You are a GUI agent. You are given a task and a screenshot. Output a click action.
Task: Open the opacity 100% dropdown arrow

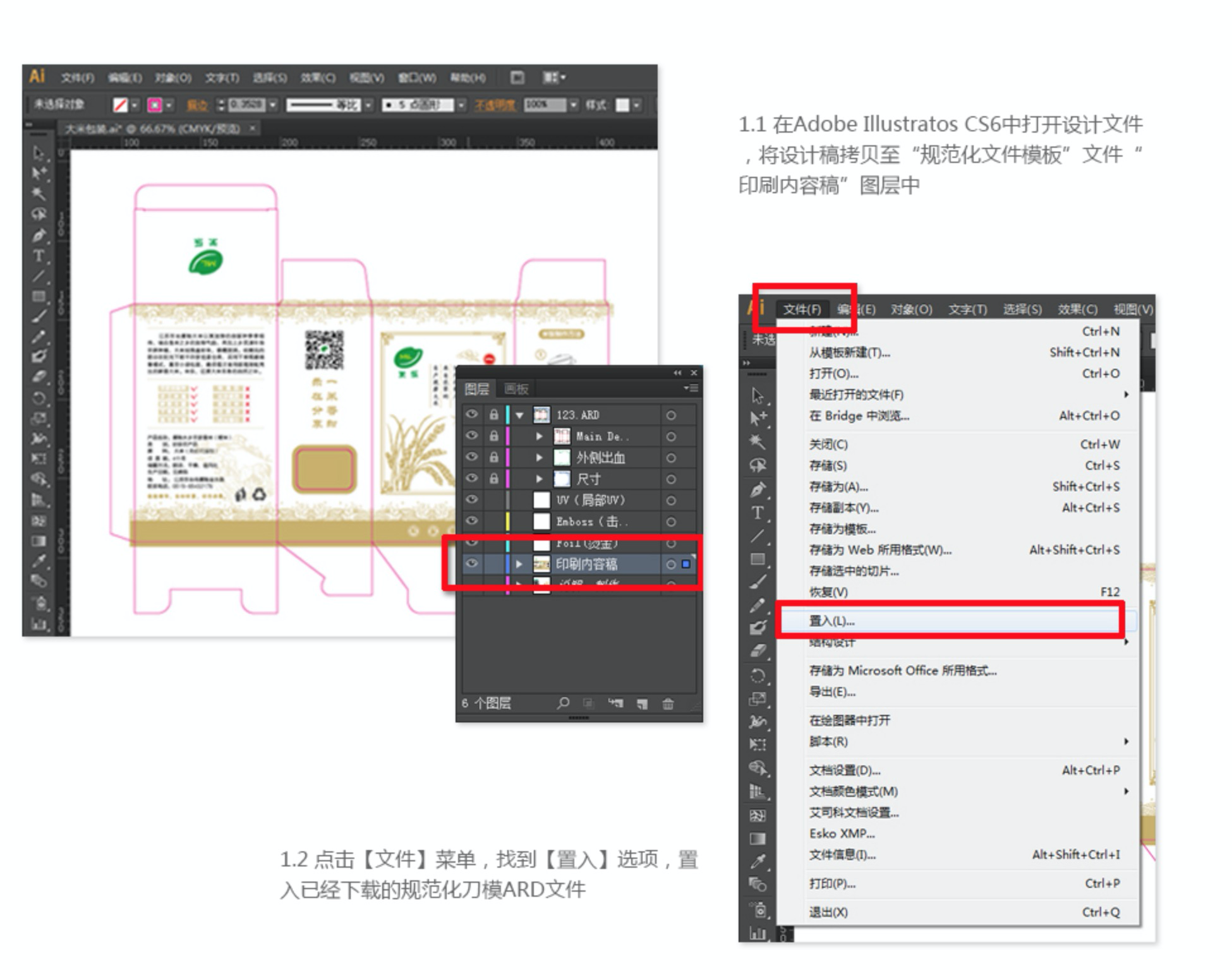click(573, 105)
